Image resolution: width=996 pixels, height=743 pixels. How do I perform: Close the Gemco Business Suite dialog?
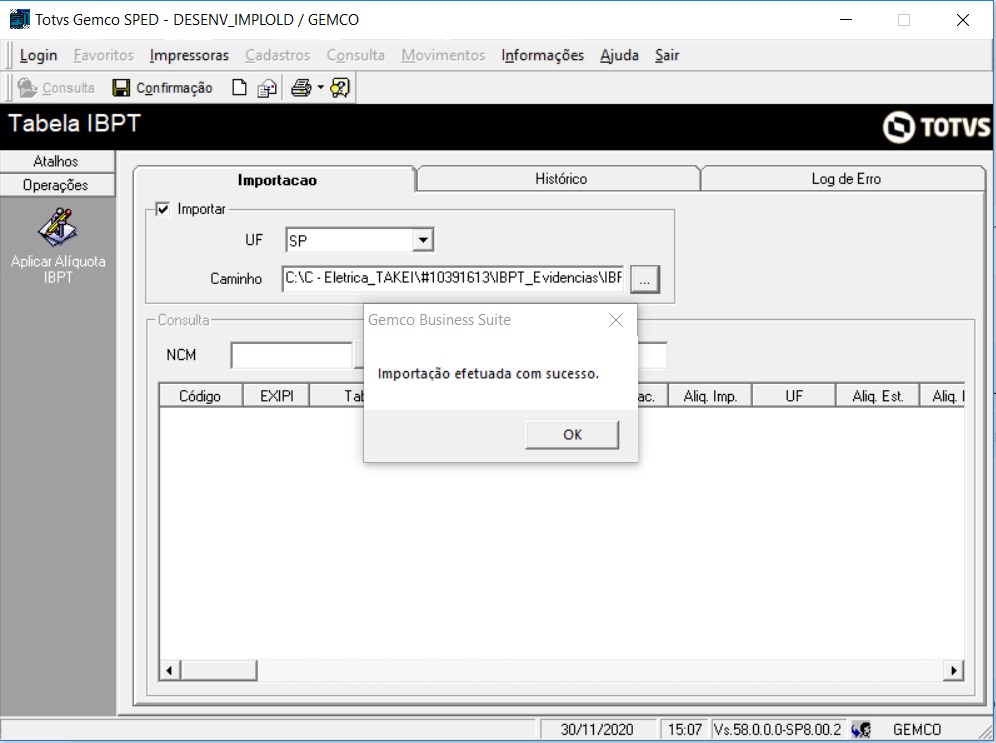pyautogui.click(x=616, y=320)
